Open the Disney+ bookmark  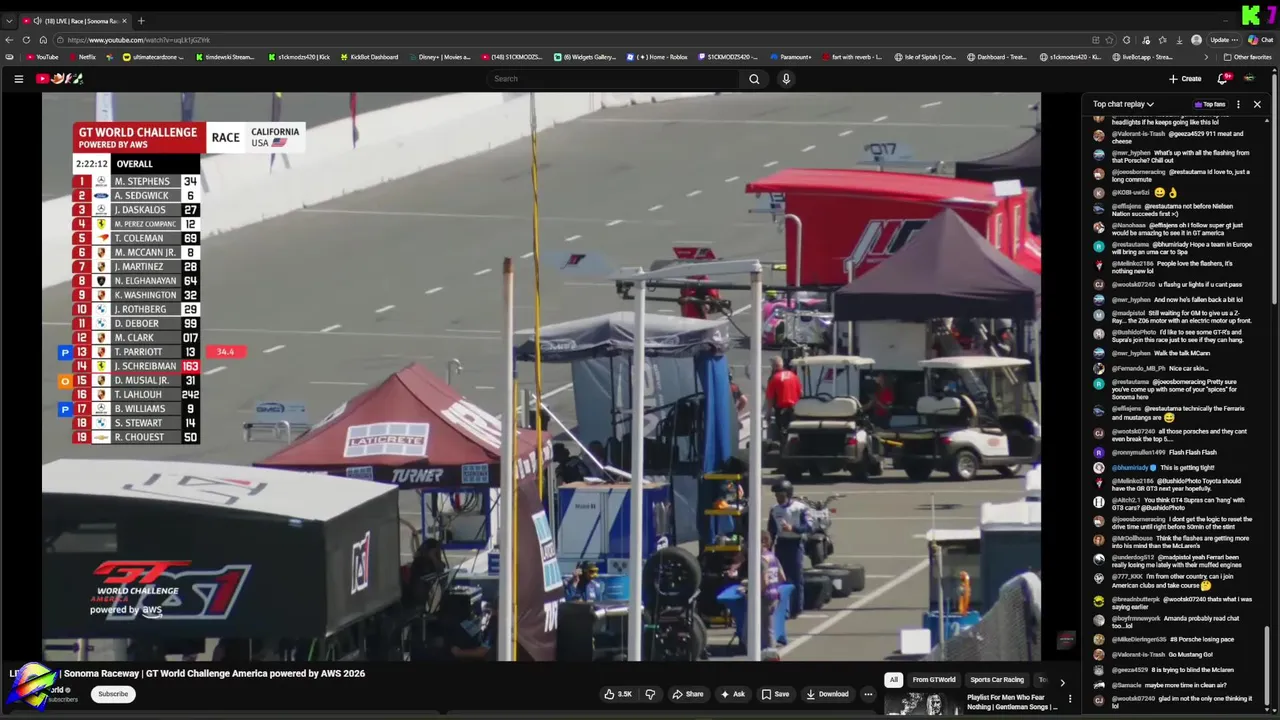(439, 57)
